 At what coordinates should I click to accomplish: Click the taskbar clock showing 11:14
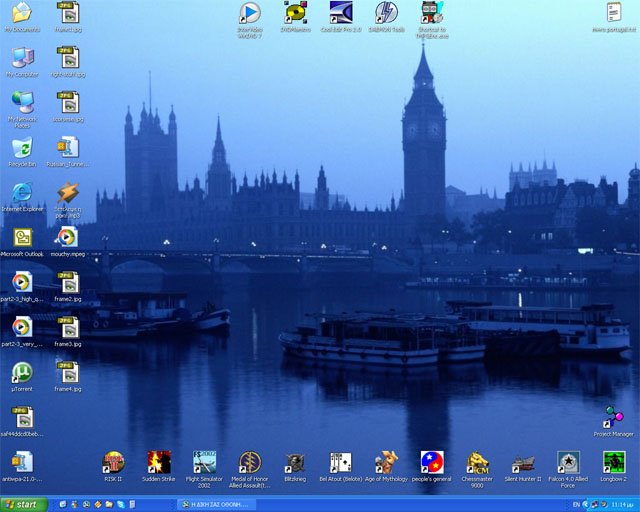click(622, 505)
